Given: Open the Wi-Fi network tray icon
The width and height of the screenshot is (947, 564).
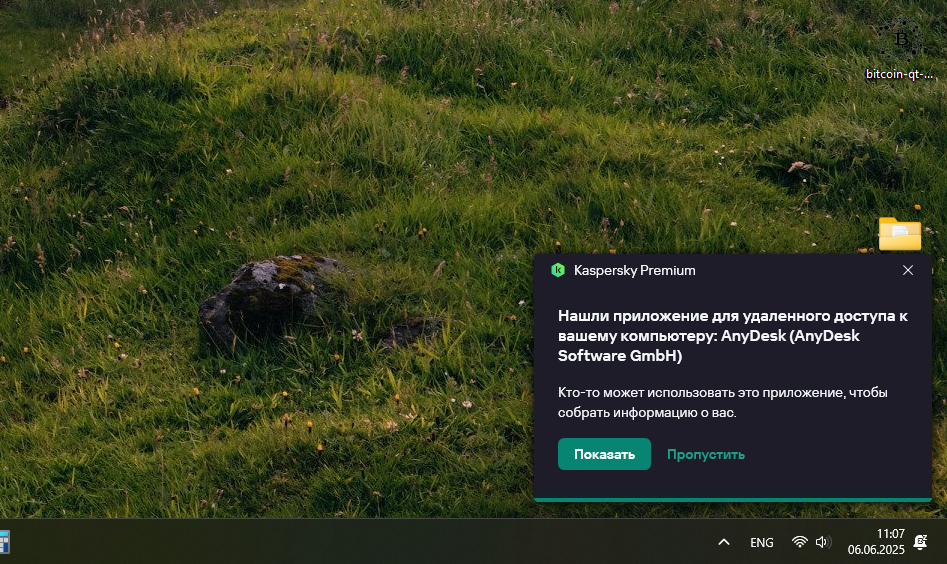Looking at the screenshot, I should 800,542.
